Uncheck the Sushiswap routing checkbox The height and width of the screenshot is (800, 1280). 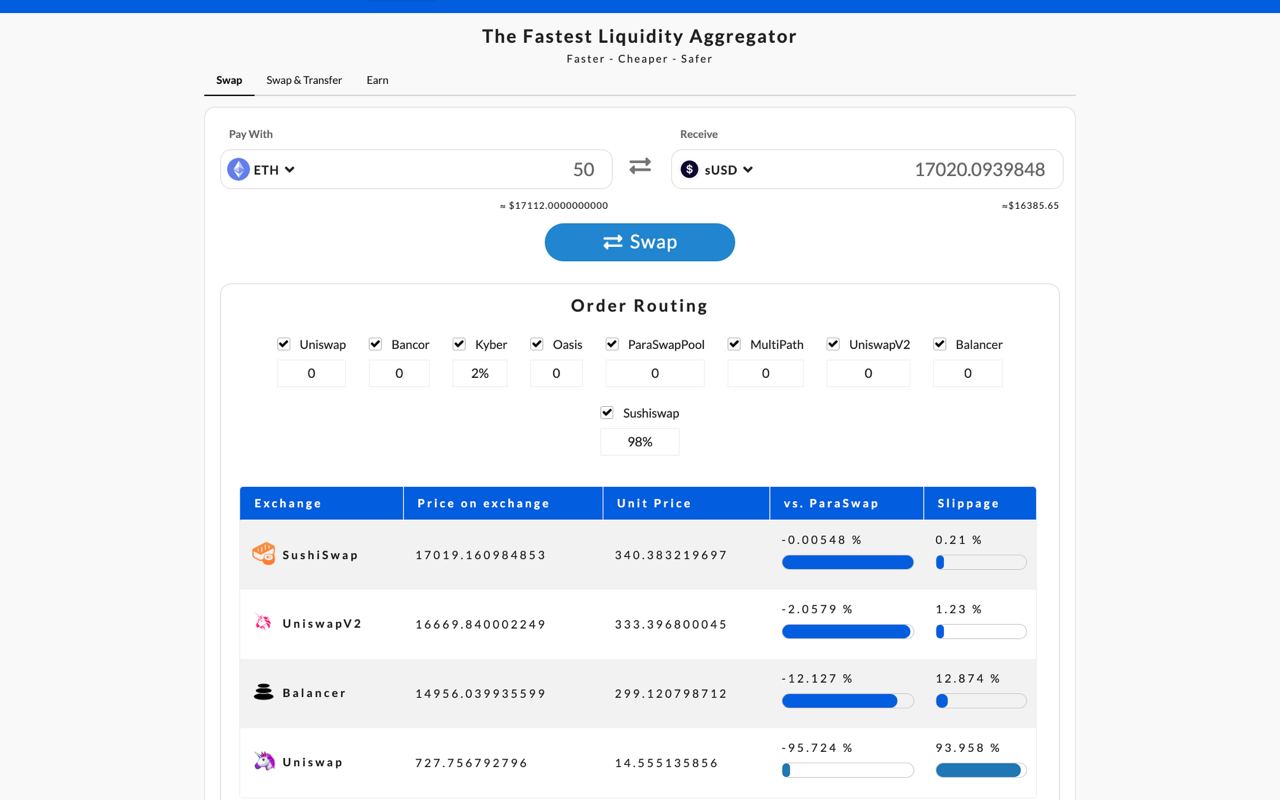point(607,412)
